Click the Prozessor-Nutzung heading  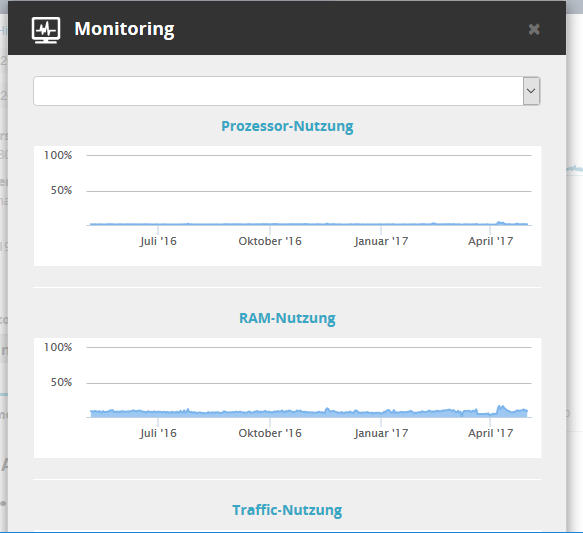click(287, 126)
